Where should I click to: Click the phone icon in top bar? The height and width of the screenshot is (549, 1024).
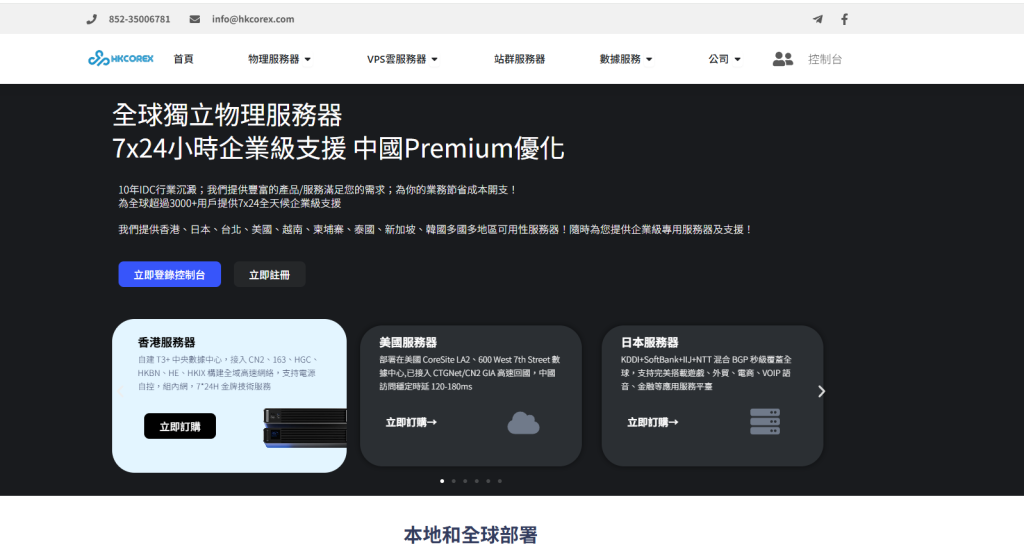(91, 20)
